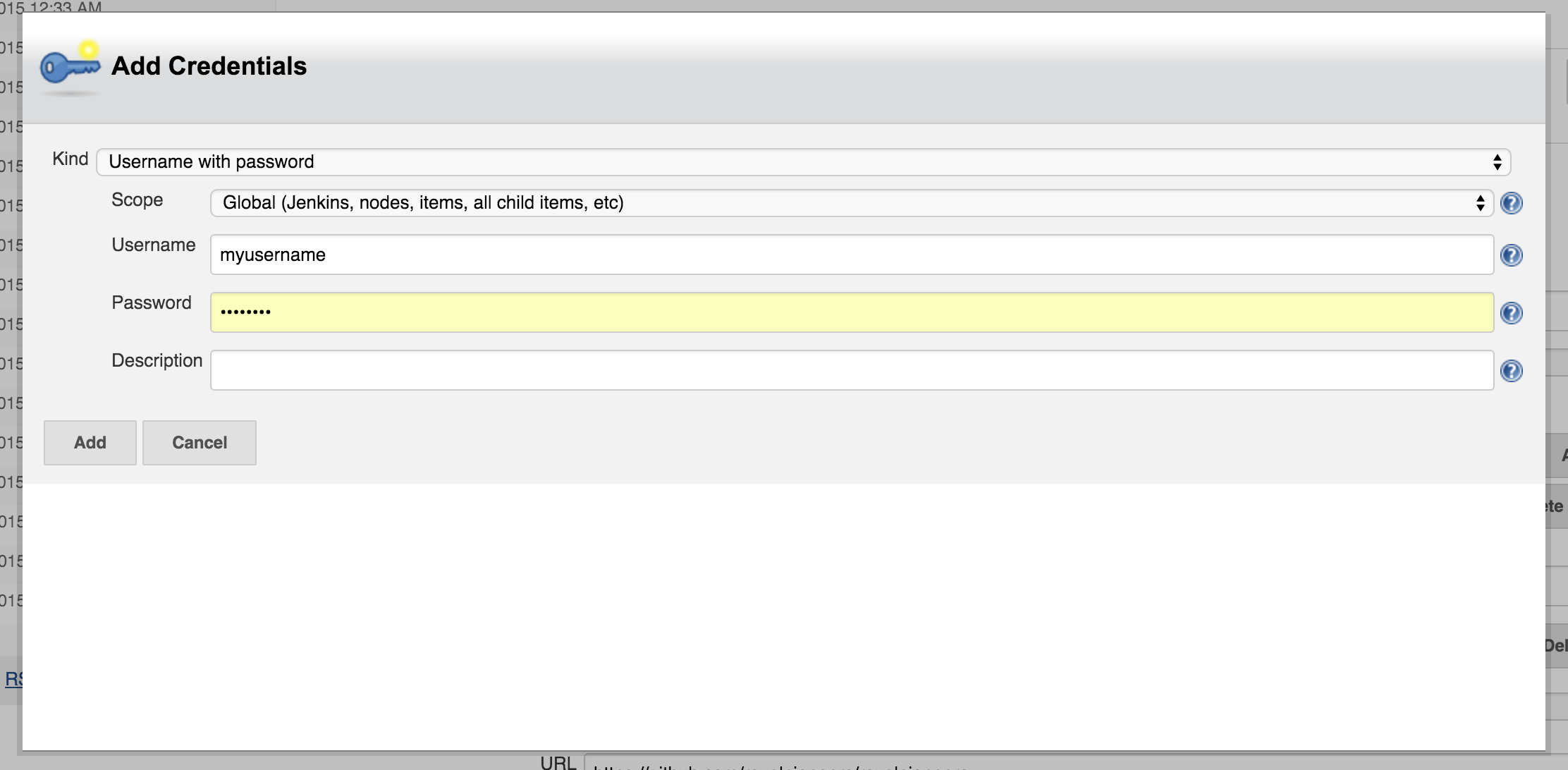Screen dimensions: 1568x770
Task: Click into the Username text field
Action: click(x=851, y=255)
